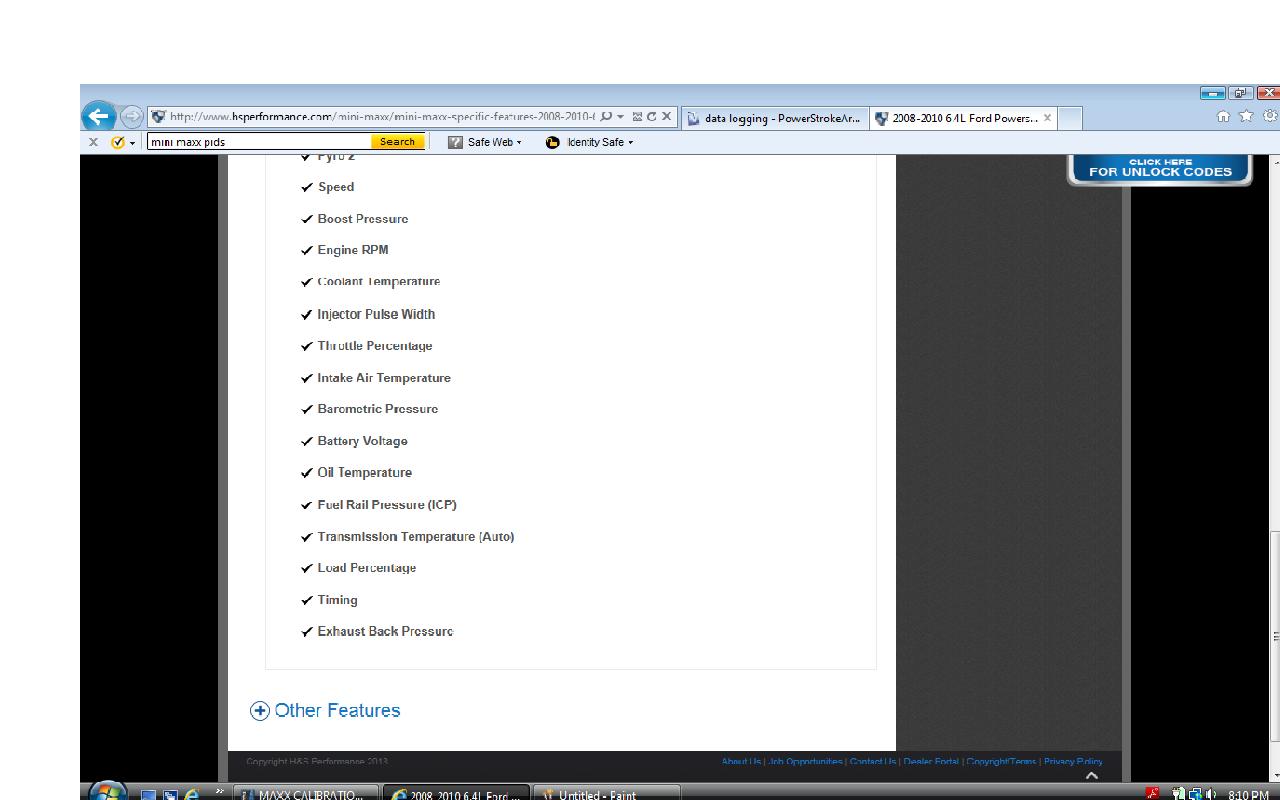
Task: Click the red Adobe icon in tray
Action: [x=1152, y=794]
